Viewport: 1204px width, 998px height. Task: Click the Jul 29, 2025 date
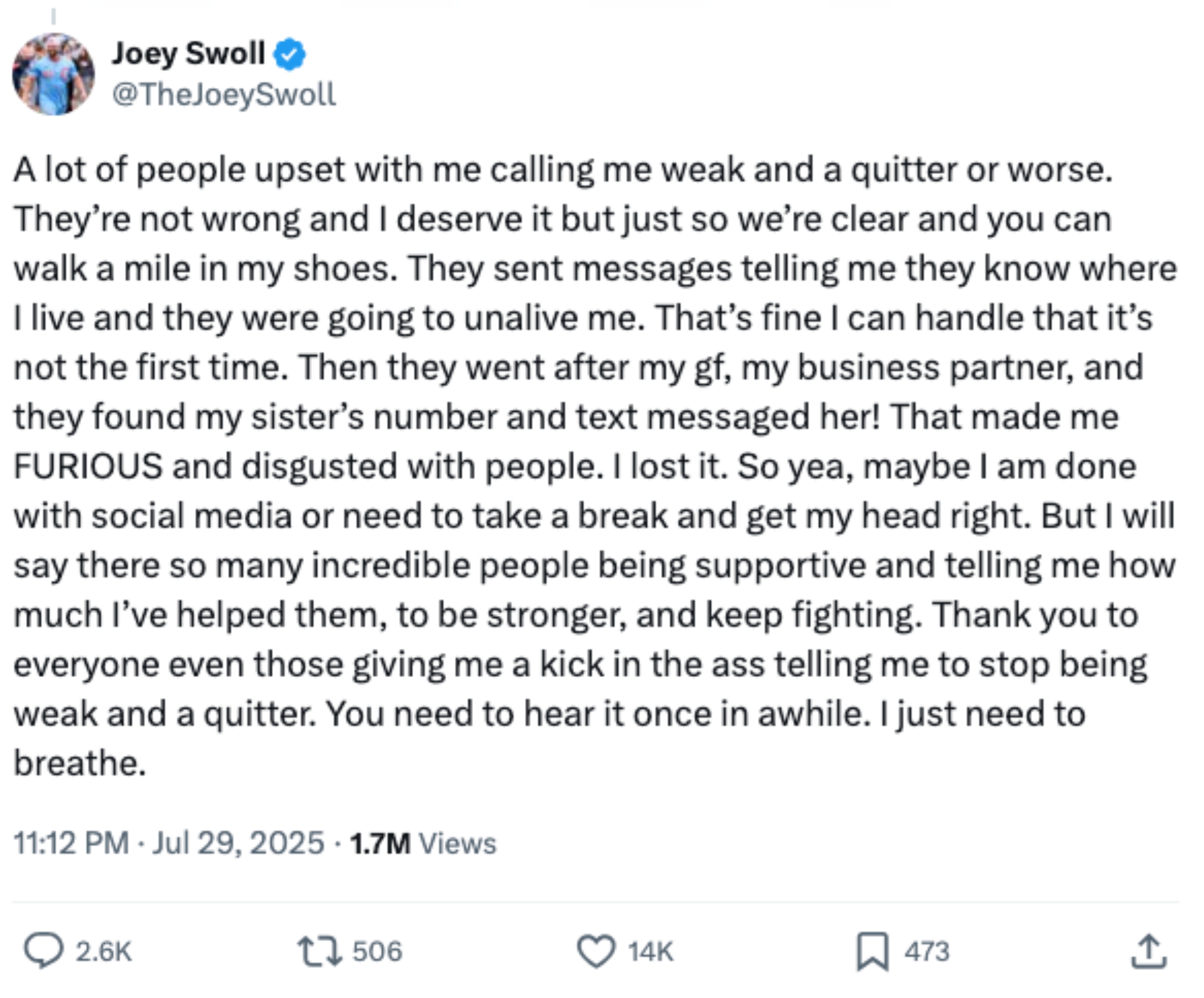(238, 843)
